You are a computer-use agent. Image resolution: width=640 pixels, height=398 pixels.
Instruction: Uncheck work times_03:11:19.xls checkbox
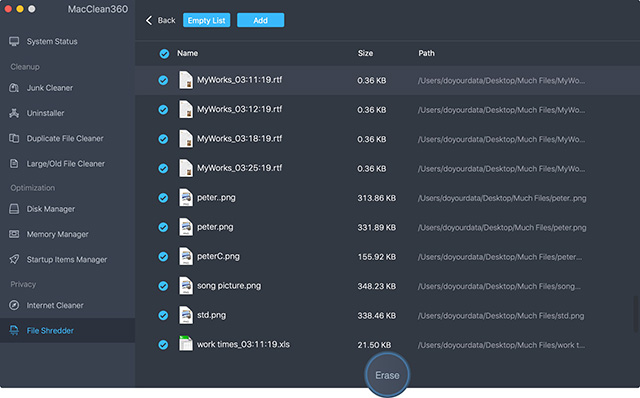coord(163,345)
